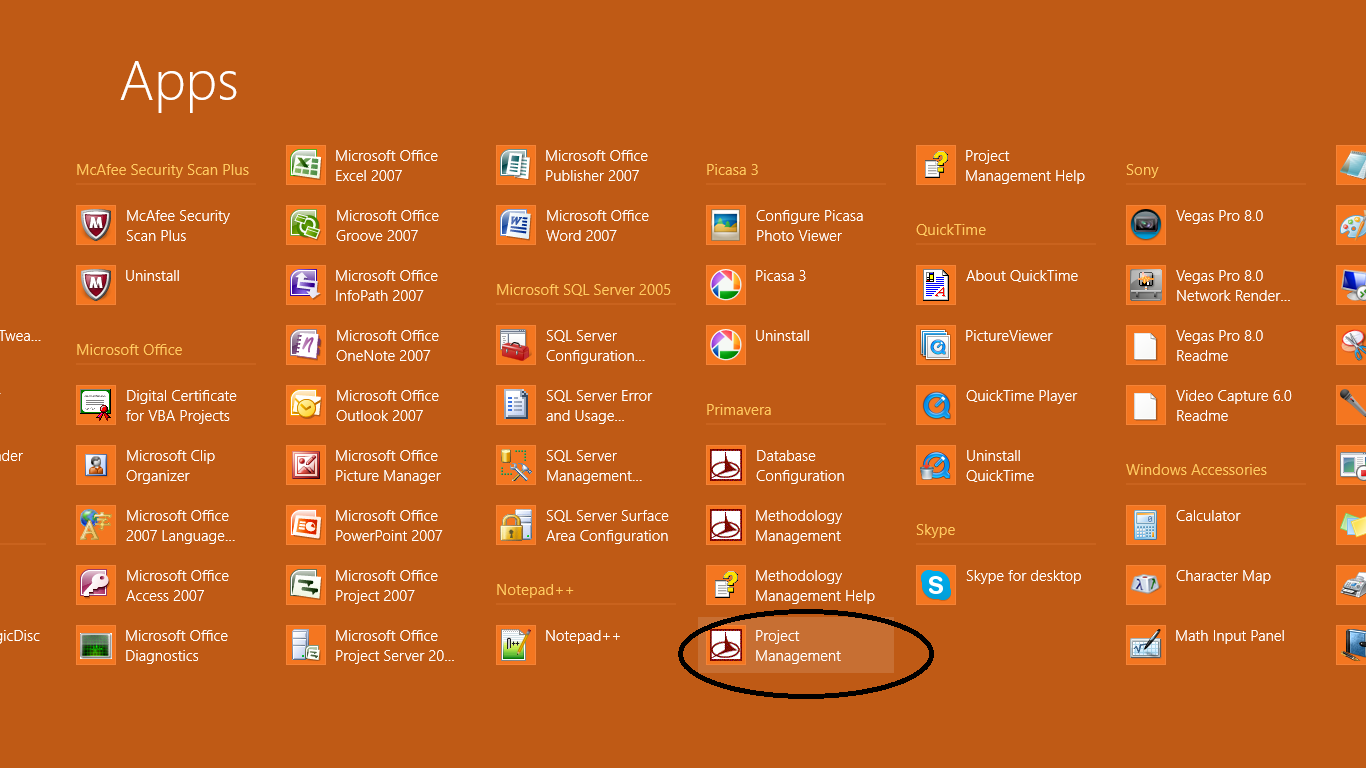Launch Primavera Project Management tile

coord(796,645)
